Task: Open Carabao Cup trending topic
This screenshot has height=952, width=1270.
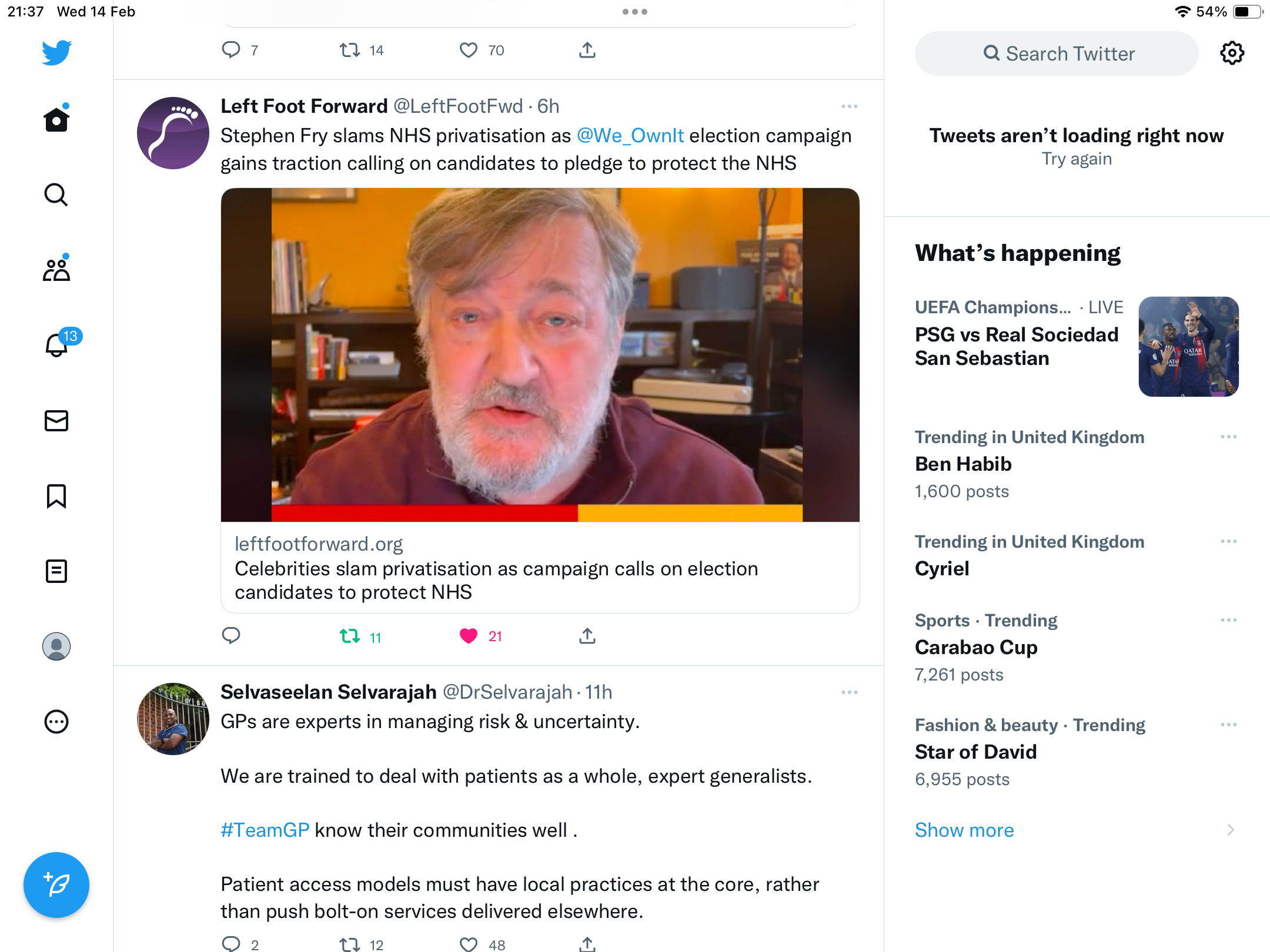Action: tap(976, 647)
